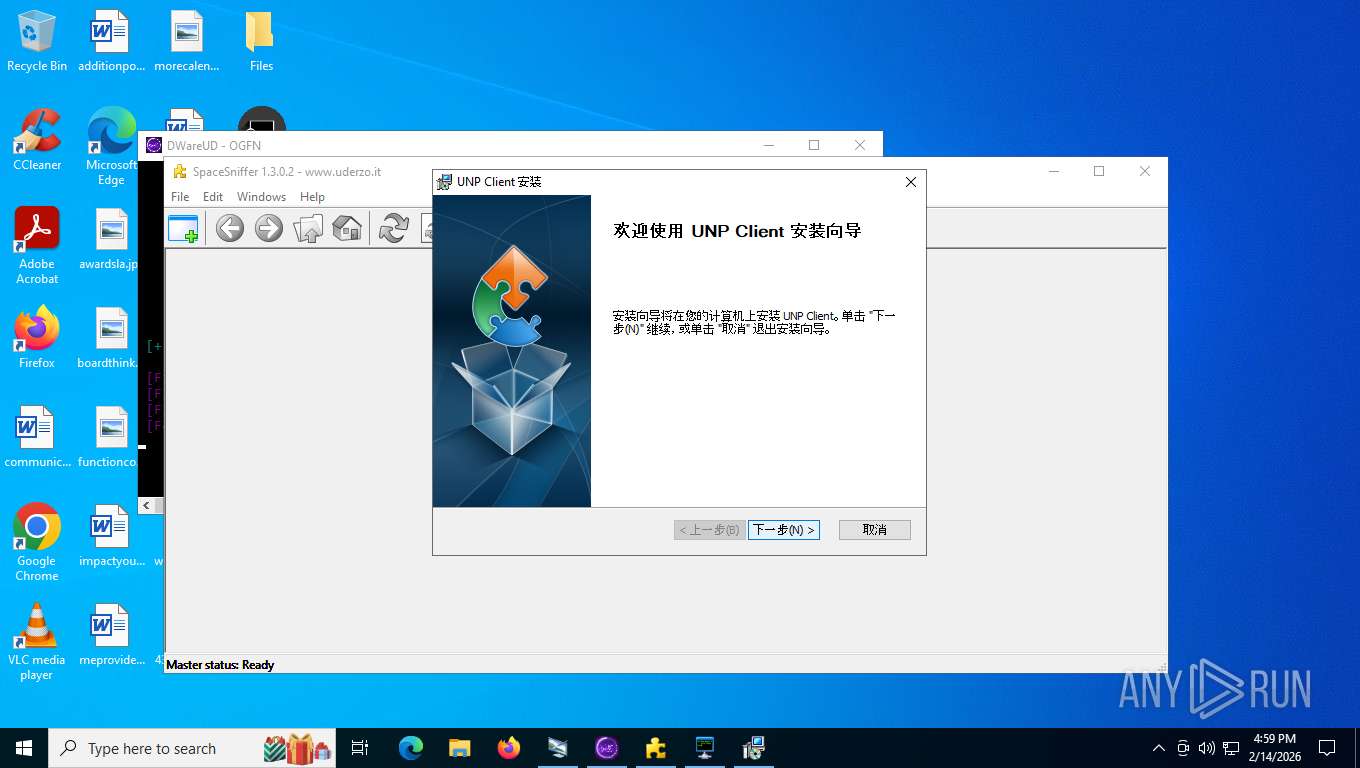Switch to DWareUD app on taskbar
This screenshot has height=768, width=1360.
pos(607,748)
